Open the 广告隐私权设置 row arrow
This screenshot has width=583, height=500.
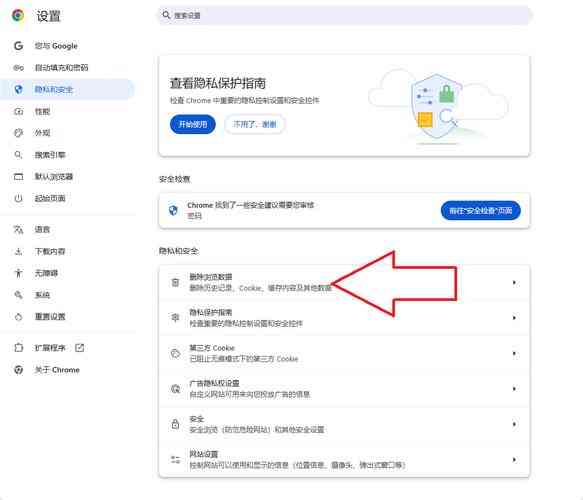[514, 388]
